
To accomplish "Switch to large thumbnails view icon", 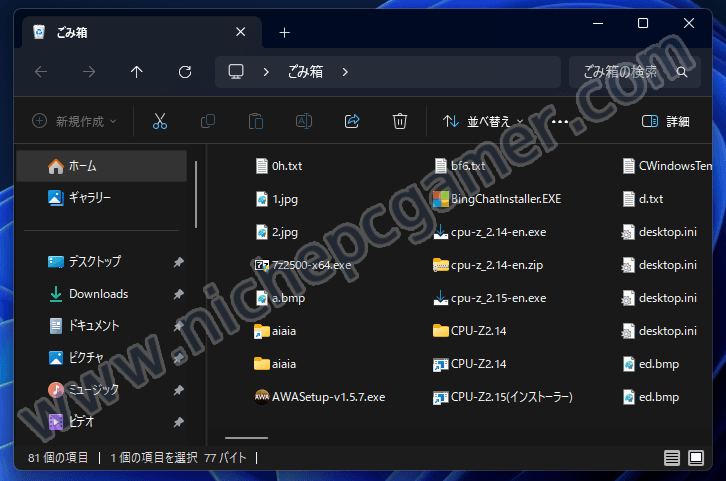I will [696, 458].
